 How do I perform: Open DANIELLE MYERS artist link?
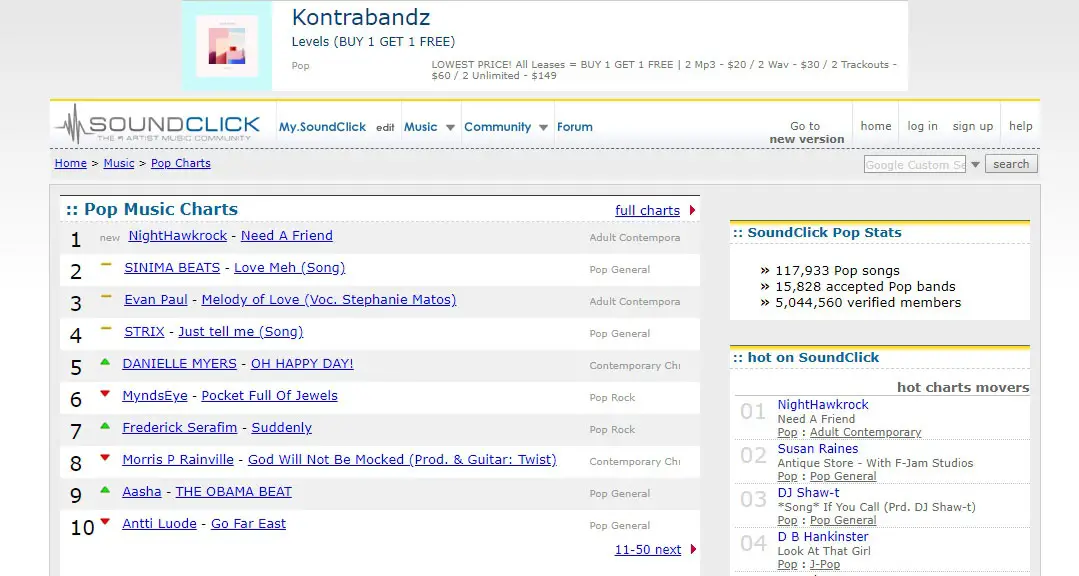pos(180,363)
